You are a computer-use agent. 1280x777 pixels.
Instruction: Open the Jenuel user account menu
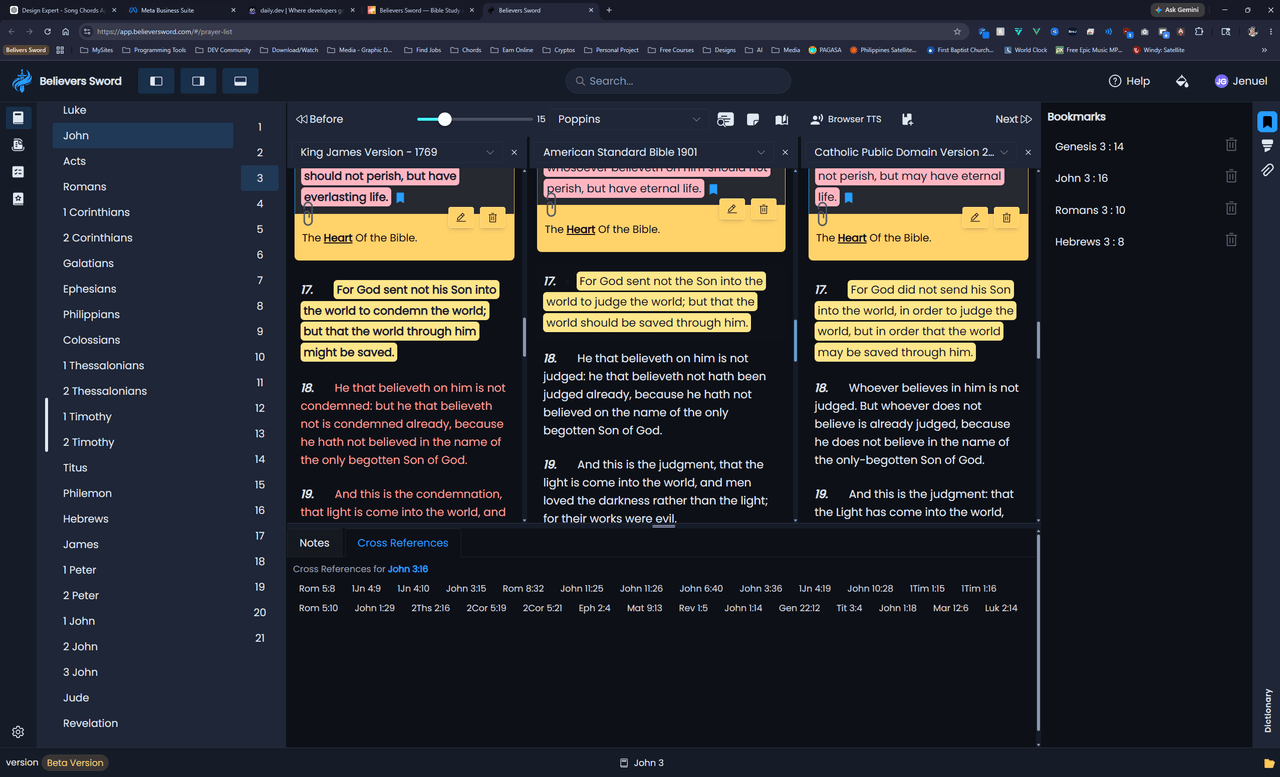1240,81
